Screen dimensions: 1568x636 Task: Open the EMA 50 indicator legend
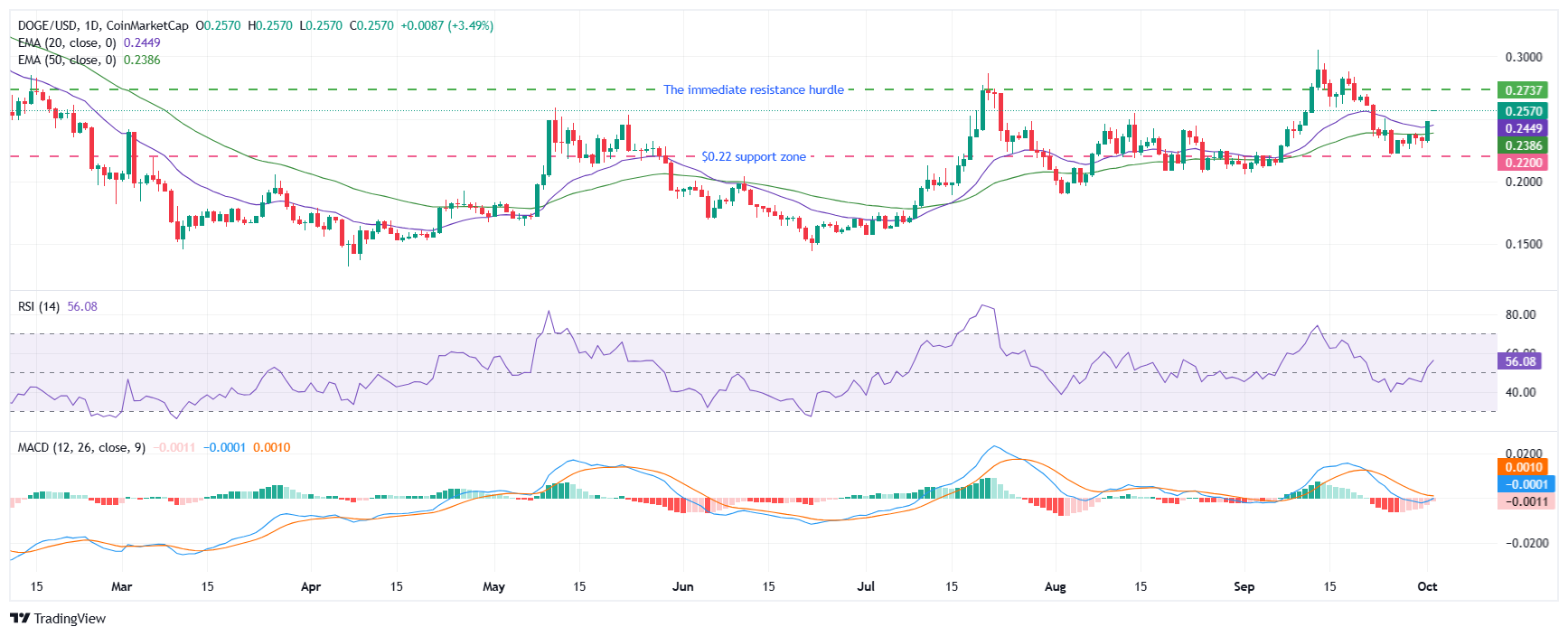(x=68, y=60)
